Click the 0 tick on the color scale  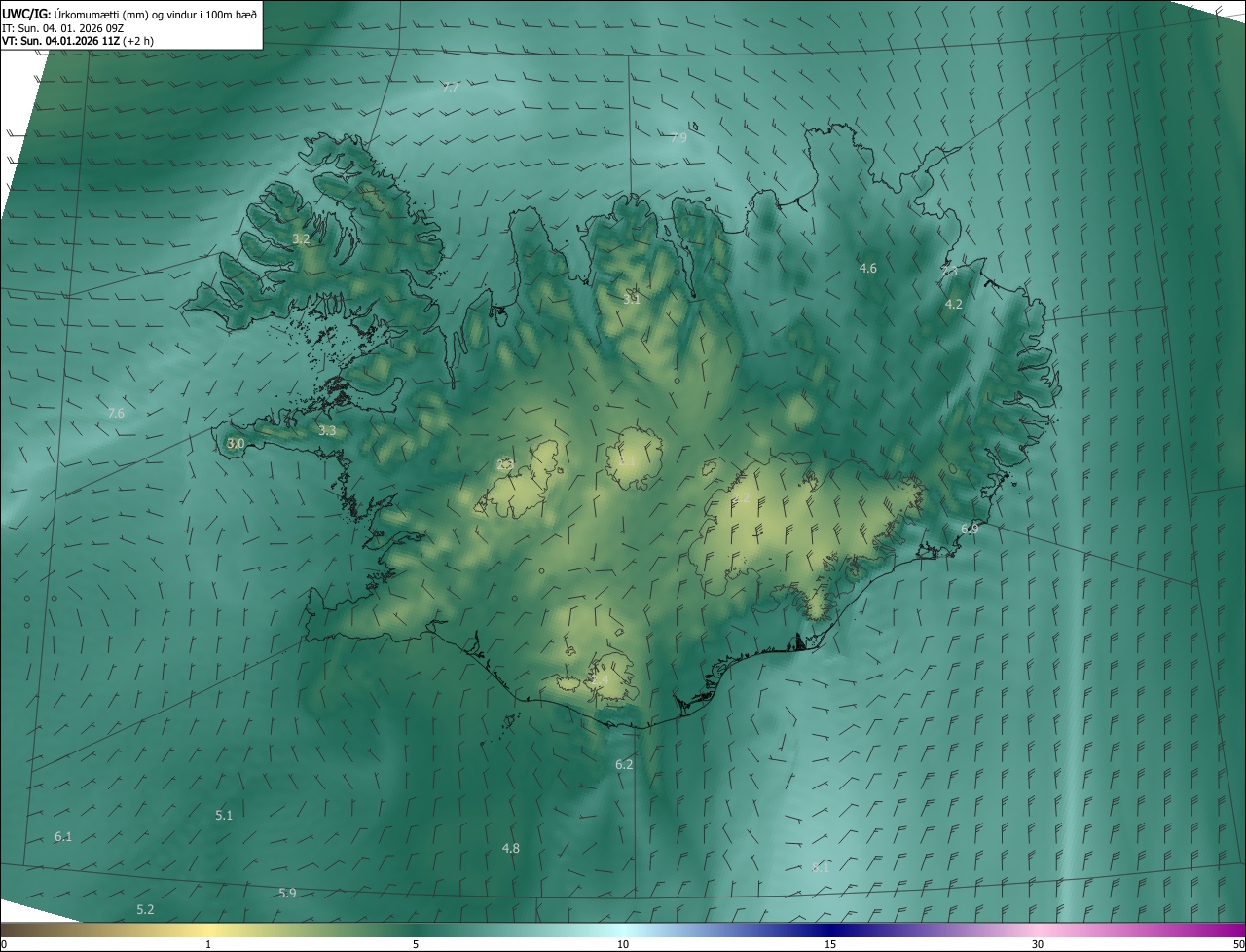4,945
